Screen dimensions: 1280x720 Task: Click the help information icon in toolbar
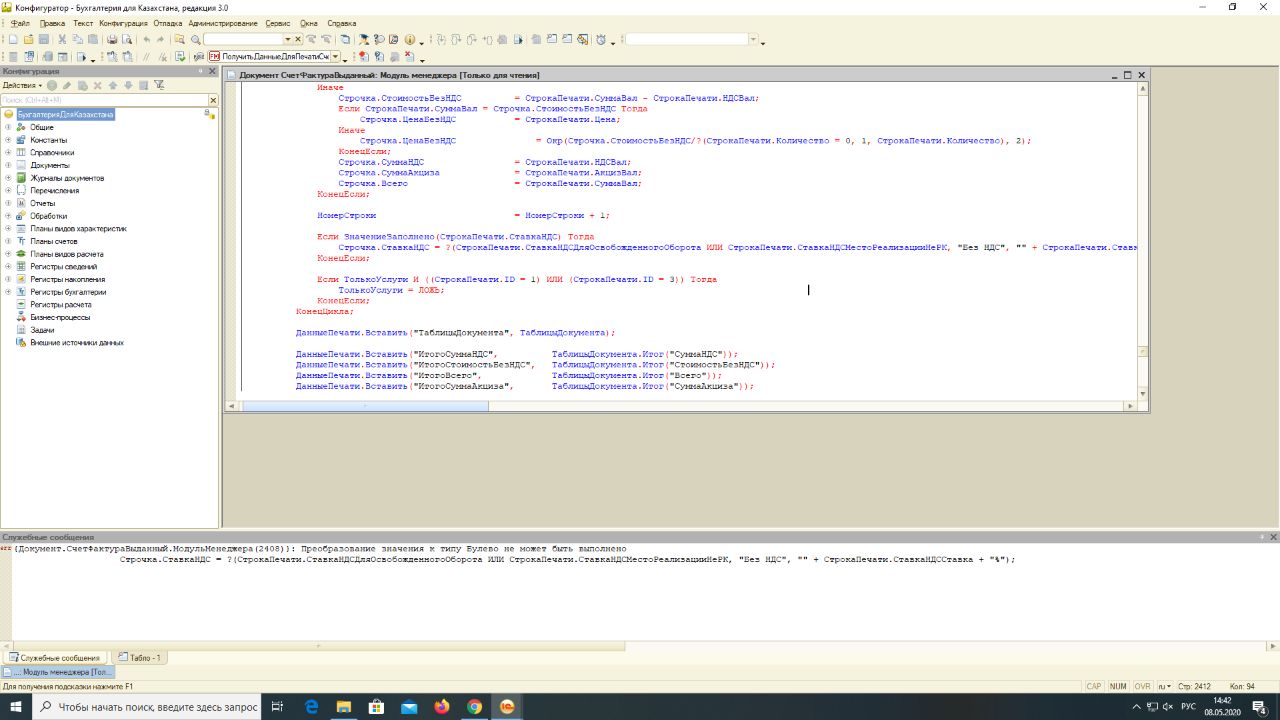pos(409,40)
